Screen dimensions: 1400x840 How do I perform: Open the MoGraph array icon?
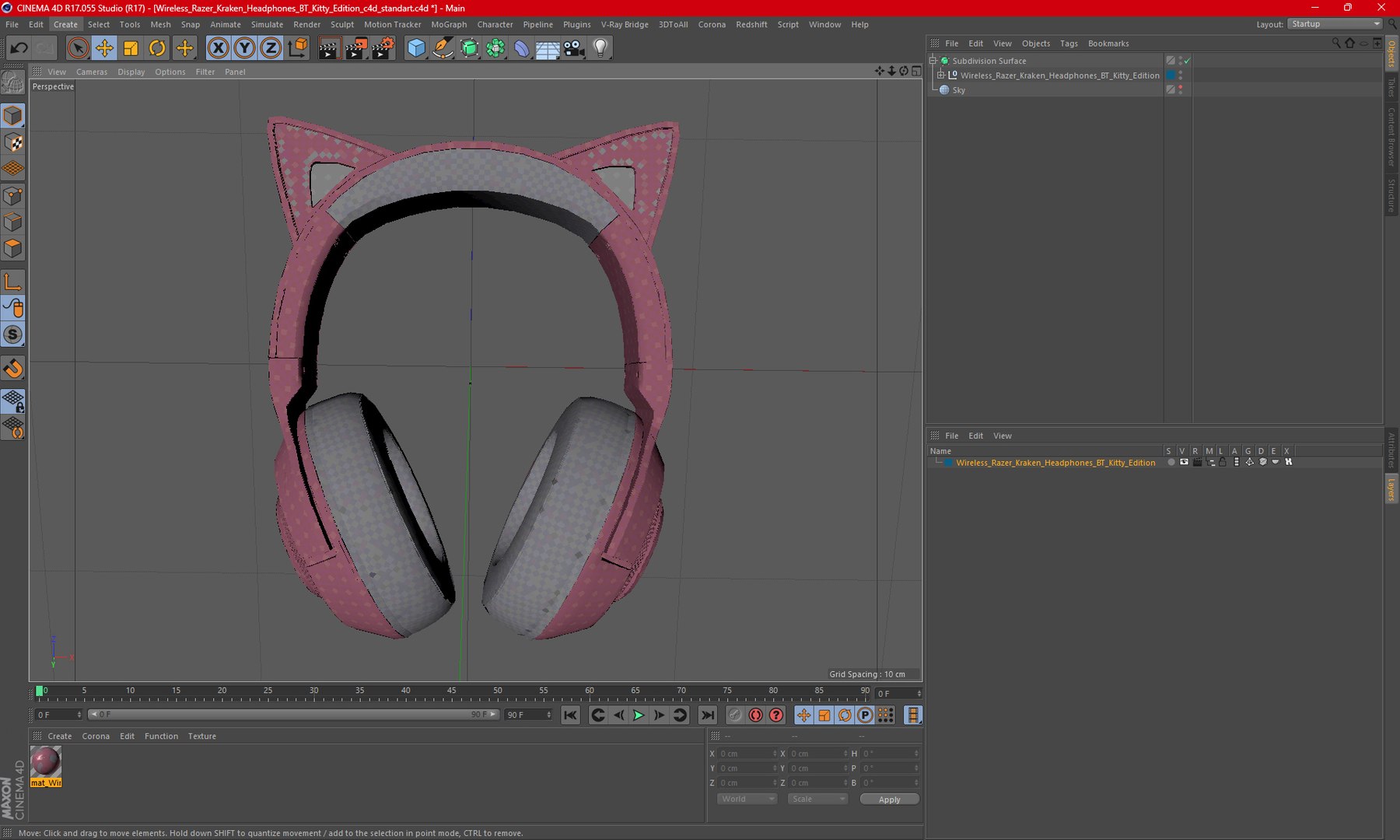pos(495,48)
